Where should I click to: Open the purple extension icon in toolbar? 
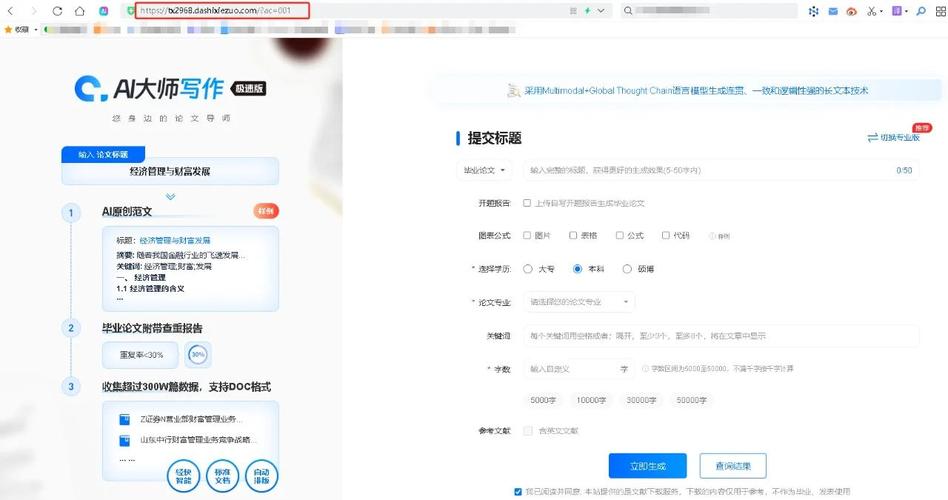pyautogui.click(x=897, y=11)
